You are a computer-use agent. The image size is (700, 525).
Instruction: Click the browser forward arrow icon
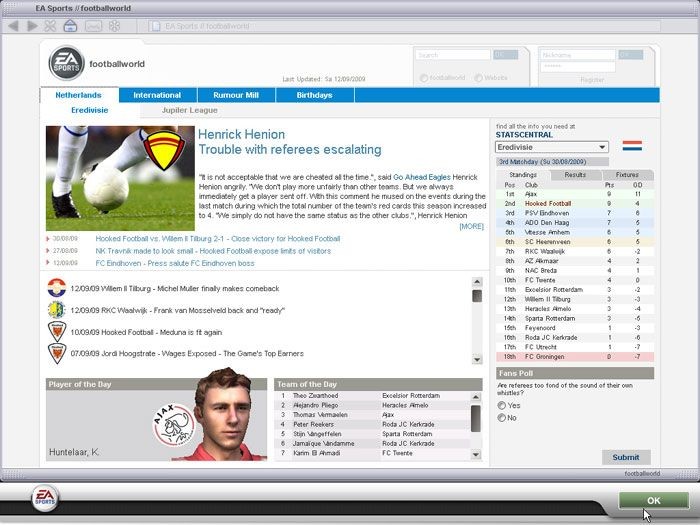[x=32, y=26]
